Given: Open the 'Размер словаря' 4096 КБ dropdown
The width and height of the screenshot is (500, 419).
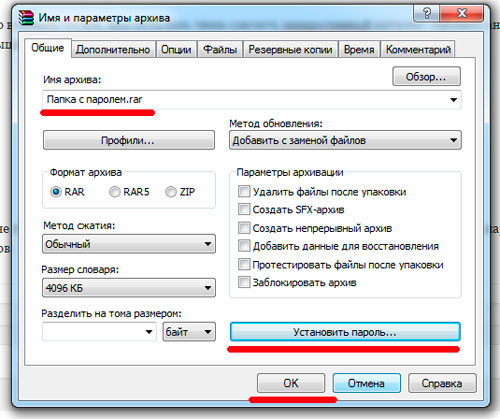Looking at the screenshot, I should tap(129, 288).
